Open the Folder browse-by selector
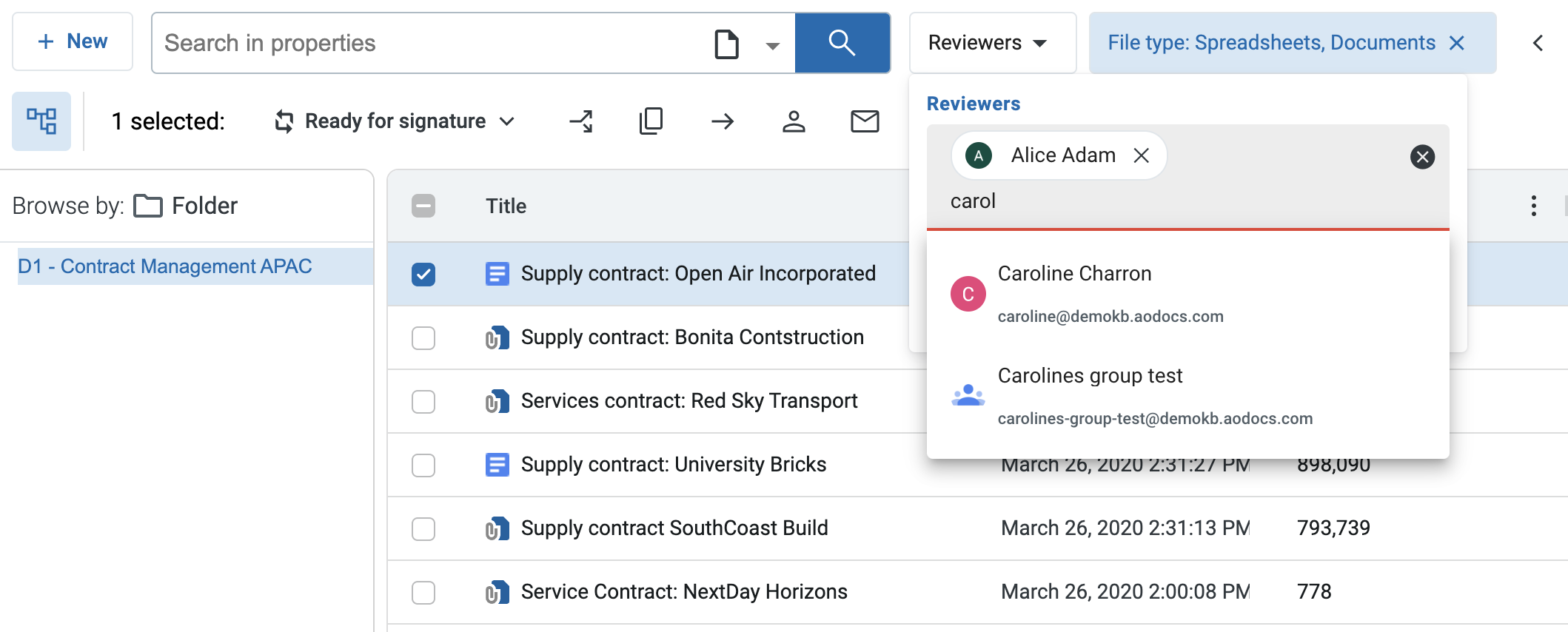The width and height of the screenshot is (1568, 632). pos(186,206)
